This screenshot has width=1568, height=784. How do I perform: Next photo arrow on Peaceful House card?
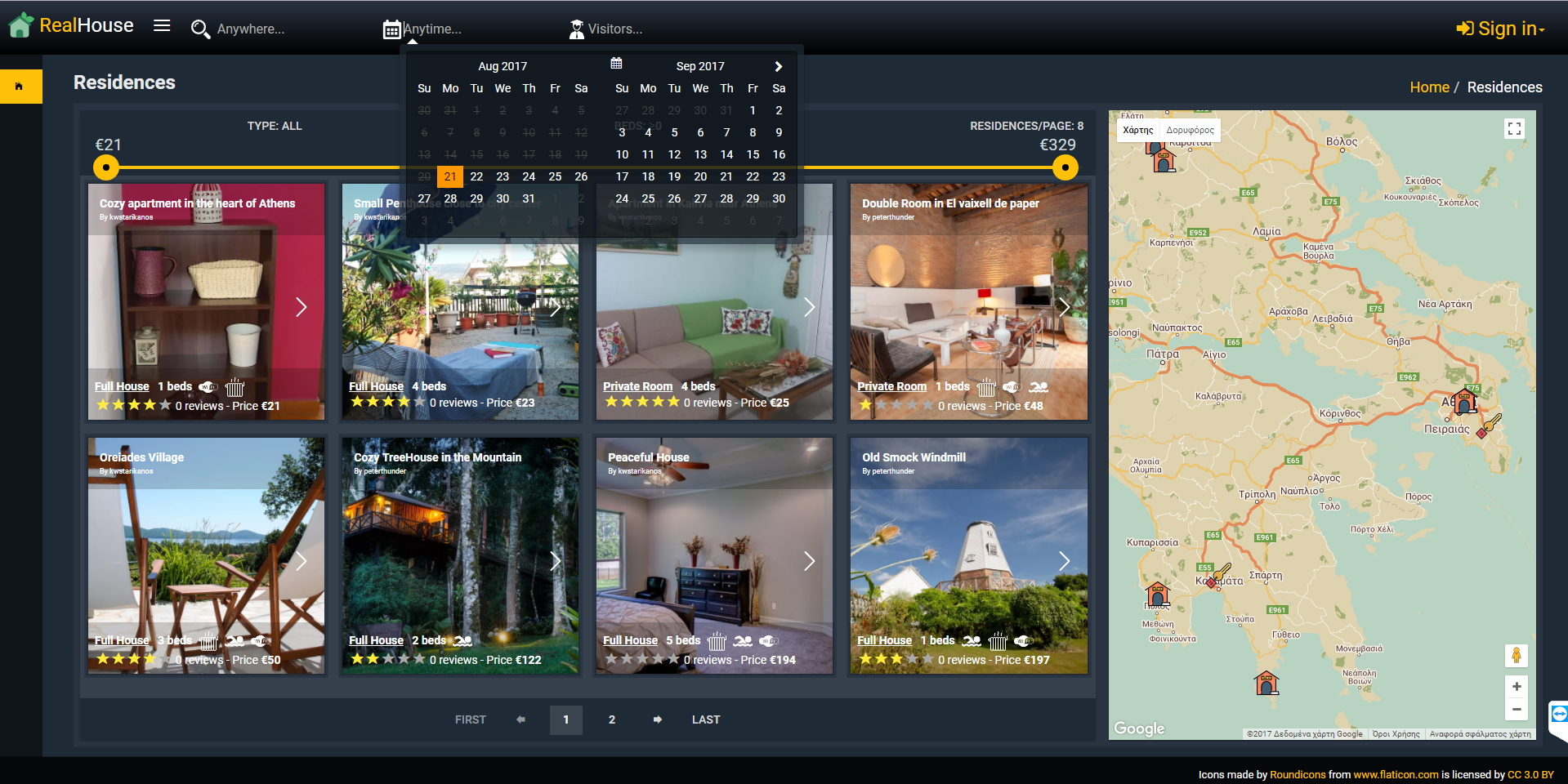pos(809,561)
